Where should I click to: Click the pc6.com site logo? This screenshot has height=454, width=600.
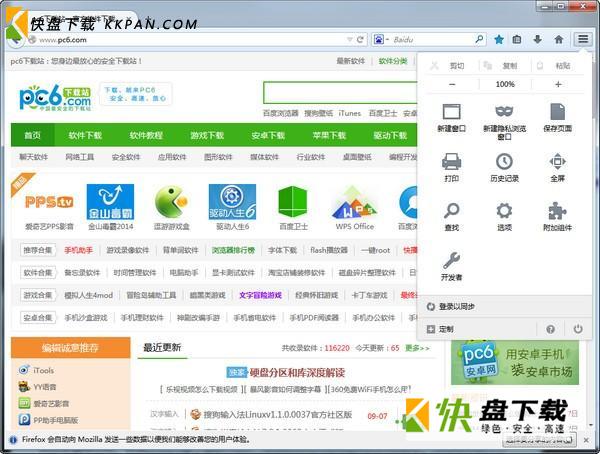pyautogui.click(x=55, y=97)
